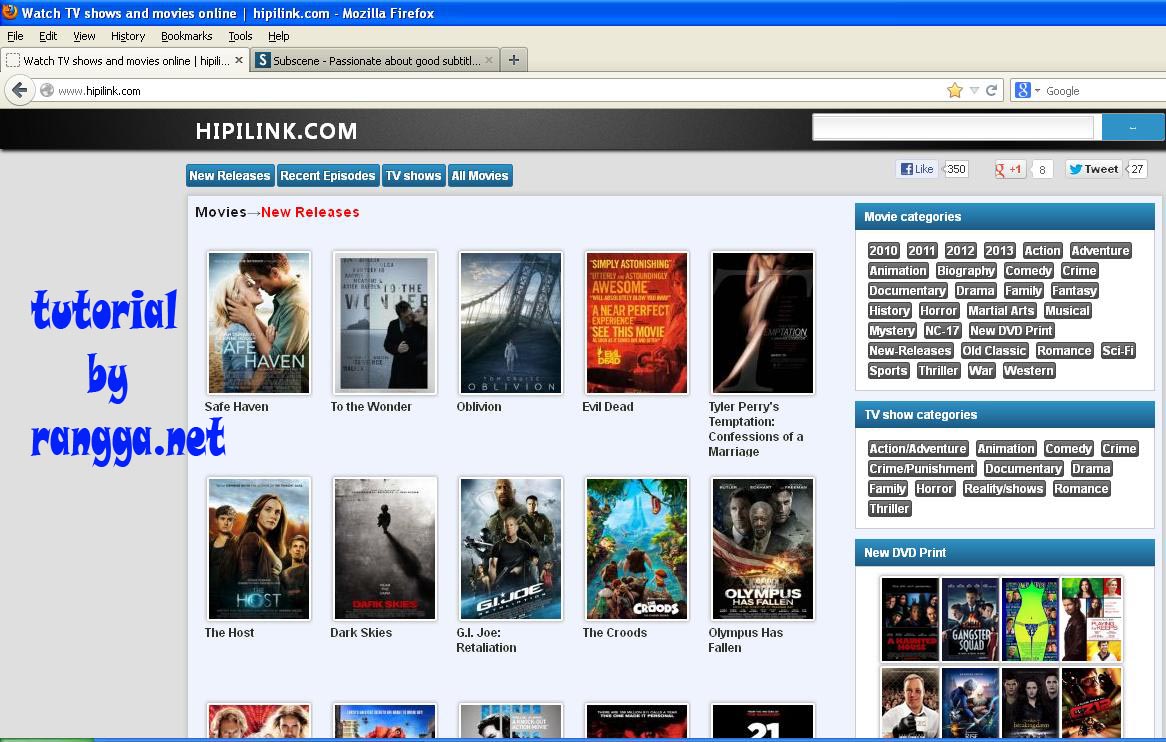The height and width of the screenshot is (742, 1166).
Task: Open the Help menu
Action: [278, 36]
